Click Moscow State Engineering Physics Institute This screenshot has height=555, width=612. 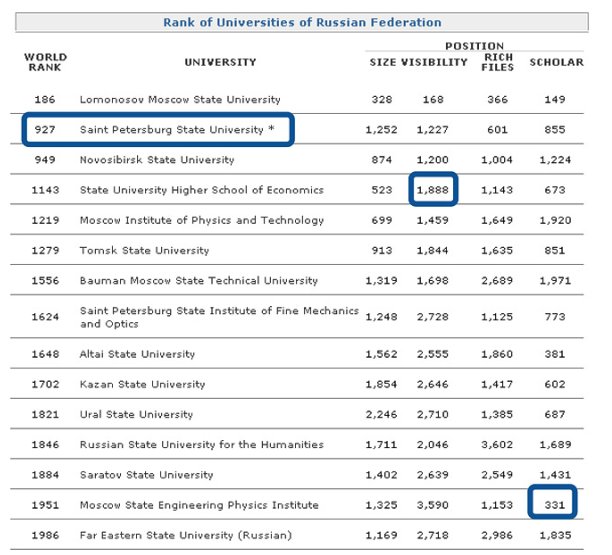tap(200, 505)
